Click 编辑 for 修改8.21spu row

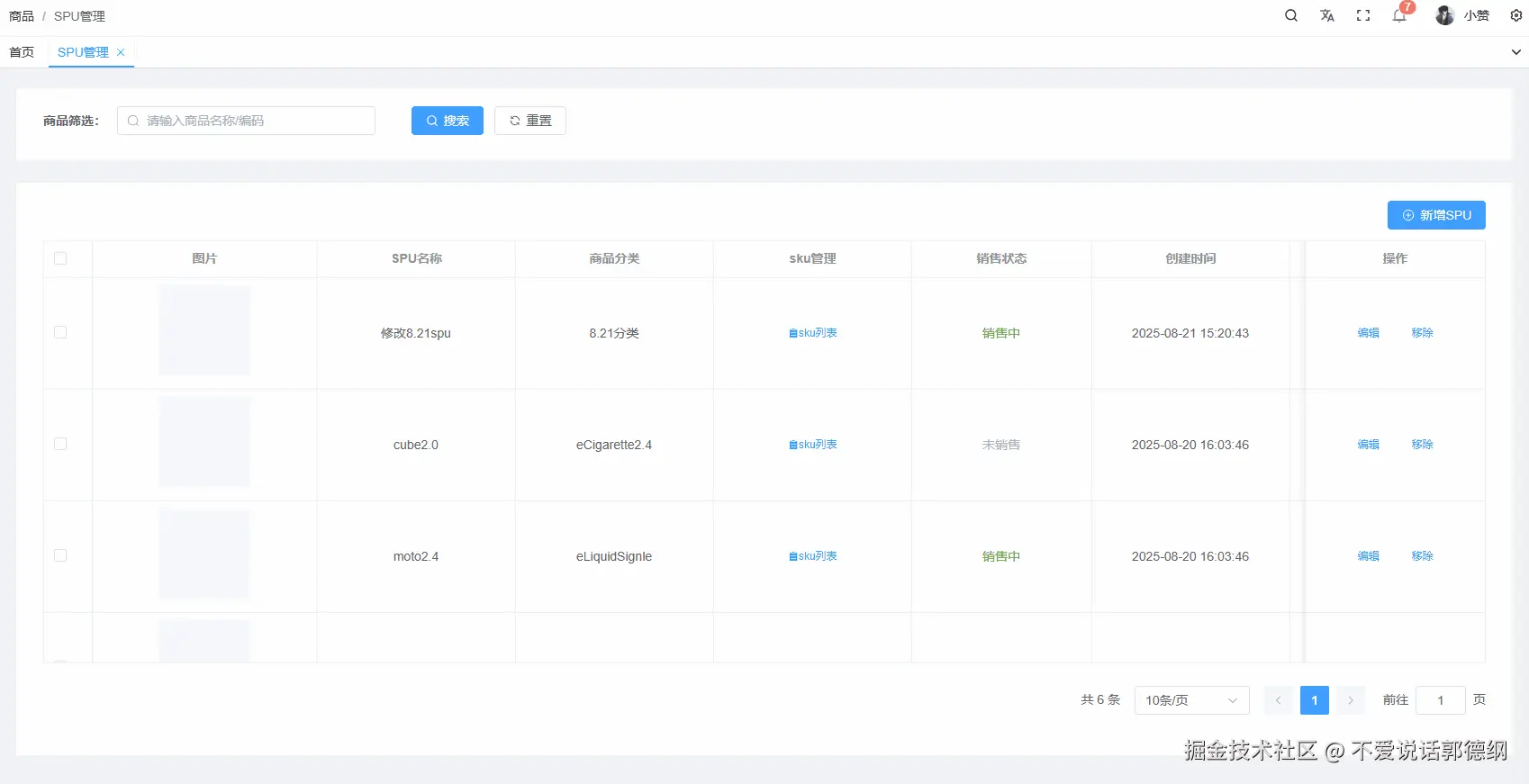tap(1369, 333)
